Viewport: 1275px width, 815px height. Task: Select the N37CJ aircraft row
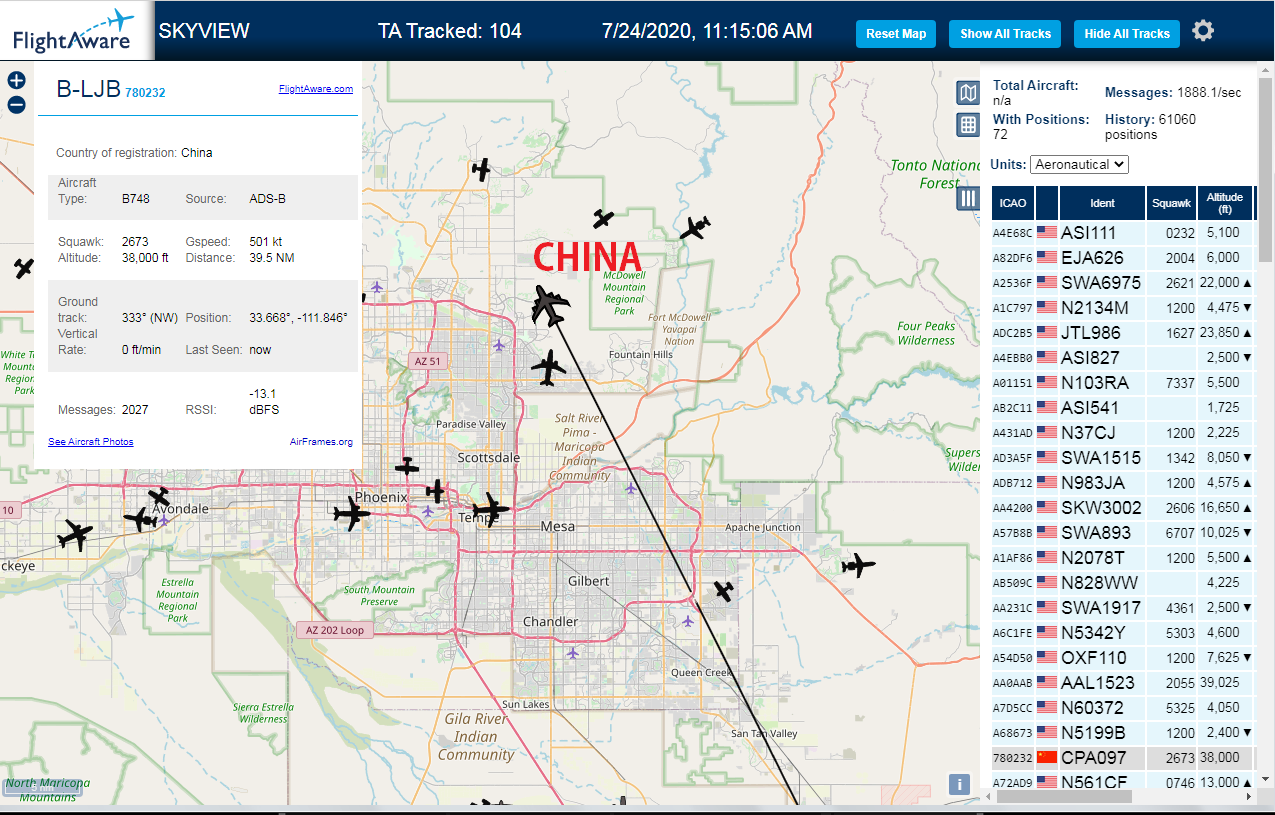click(1122, 432)
